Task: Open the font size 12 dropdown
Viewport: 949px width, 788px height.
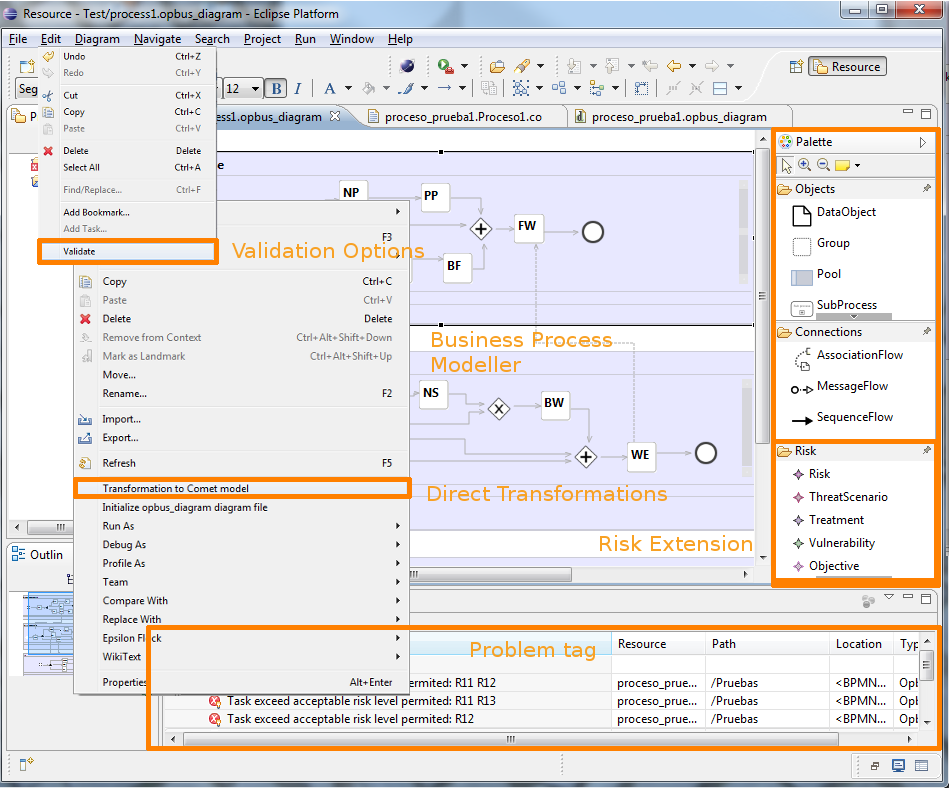Action: 256,89
